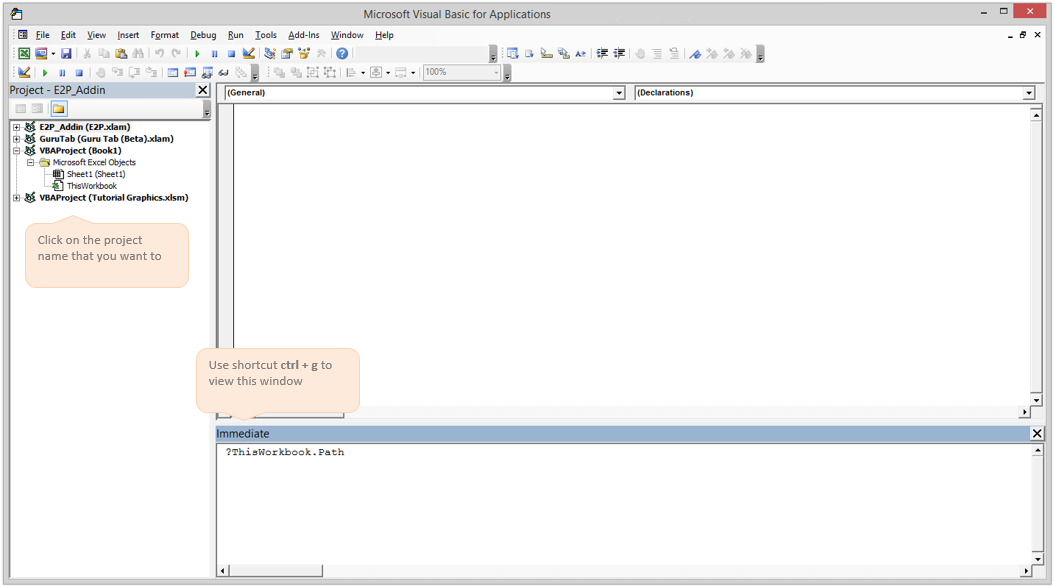
Task: Click the blue Help question mark icon
Action: (342, 54)
